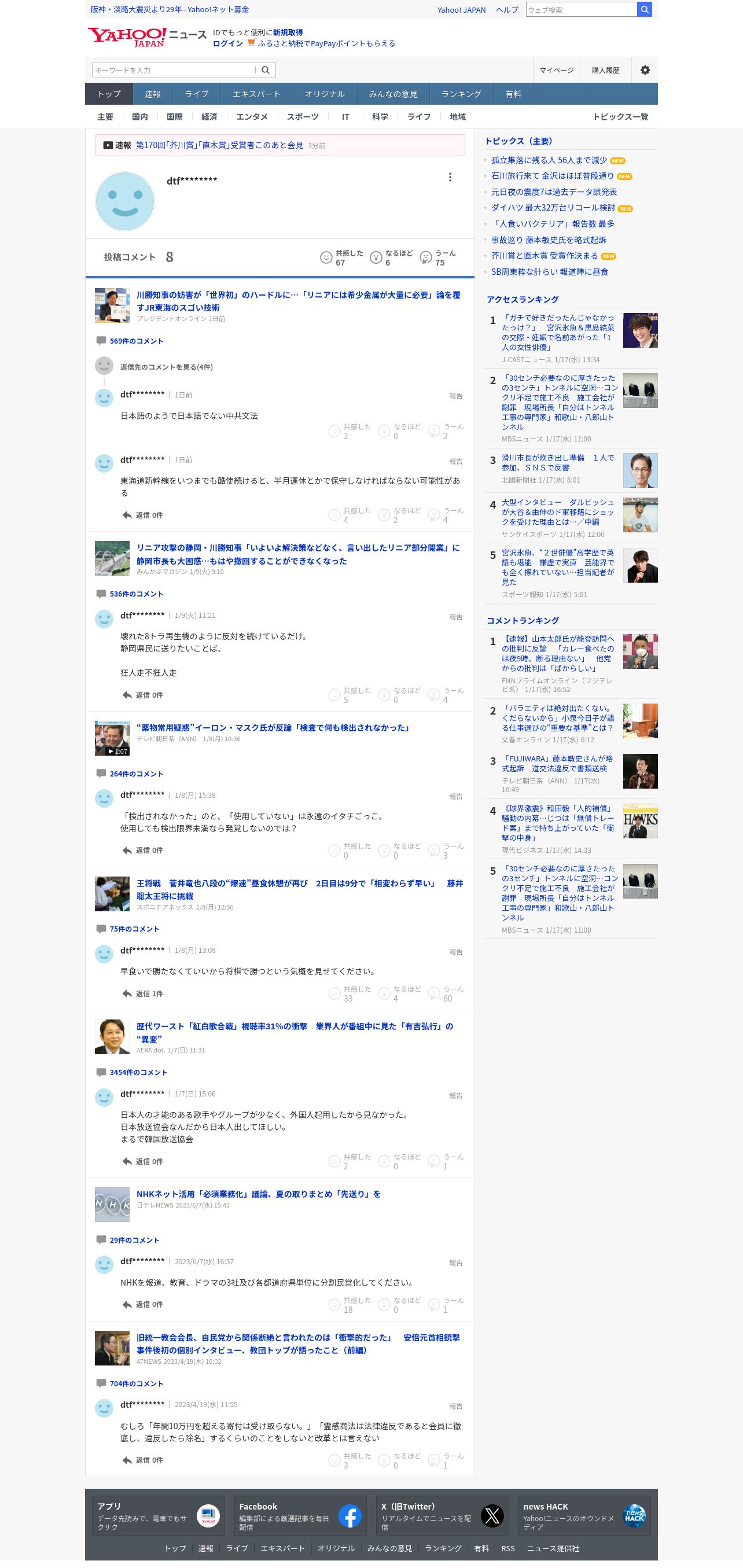Expand 返信先のコメントを見る(4件)
The image size is (743, 1568).
[x=166, y=367]
